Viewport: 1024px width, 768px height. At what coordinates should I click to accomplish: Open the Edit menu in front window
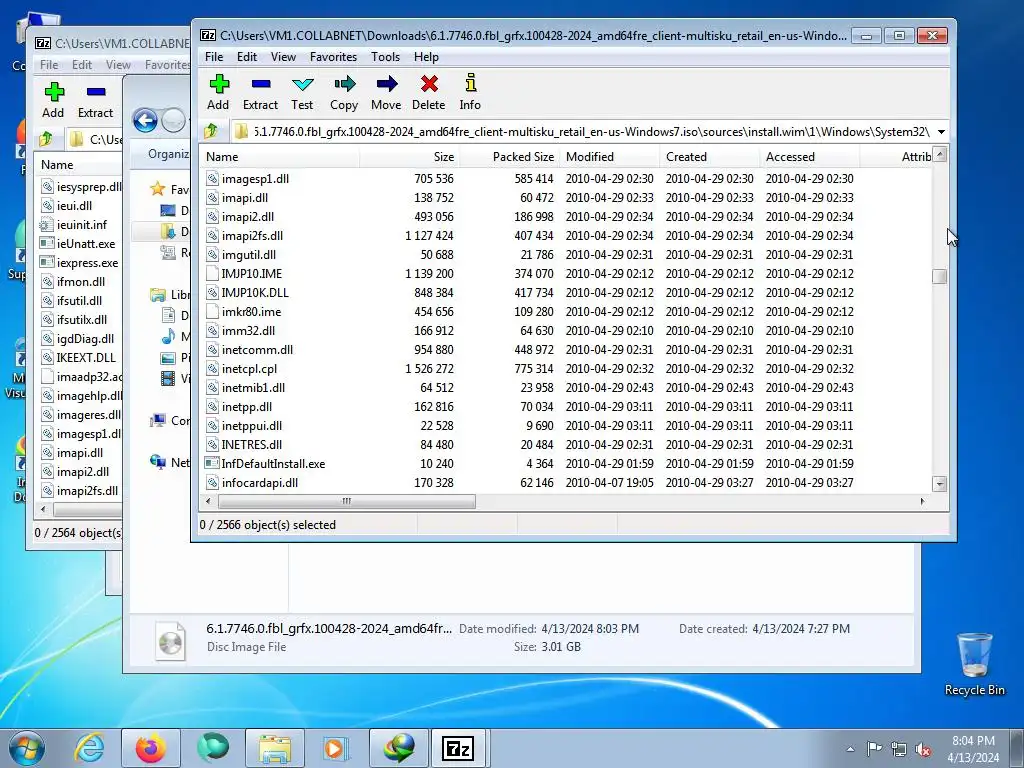click(247, 57)
